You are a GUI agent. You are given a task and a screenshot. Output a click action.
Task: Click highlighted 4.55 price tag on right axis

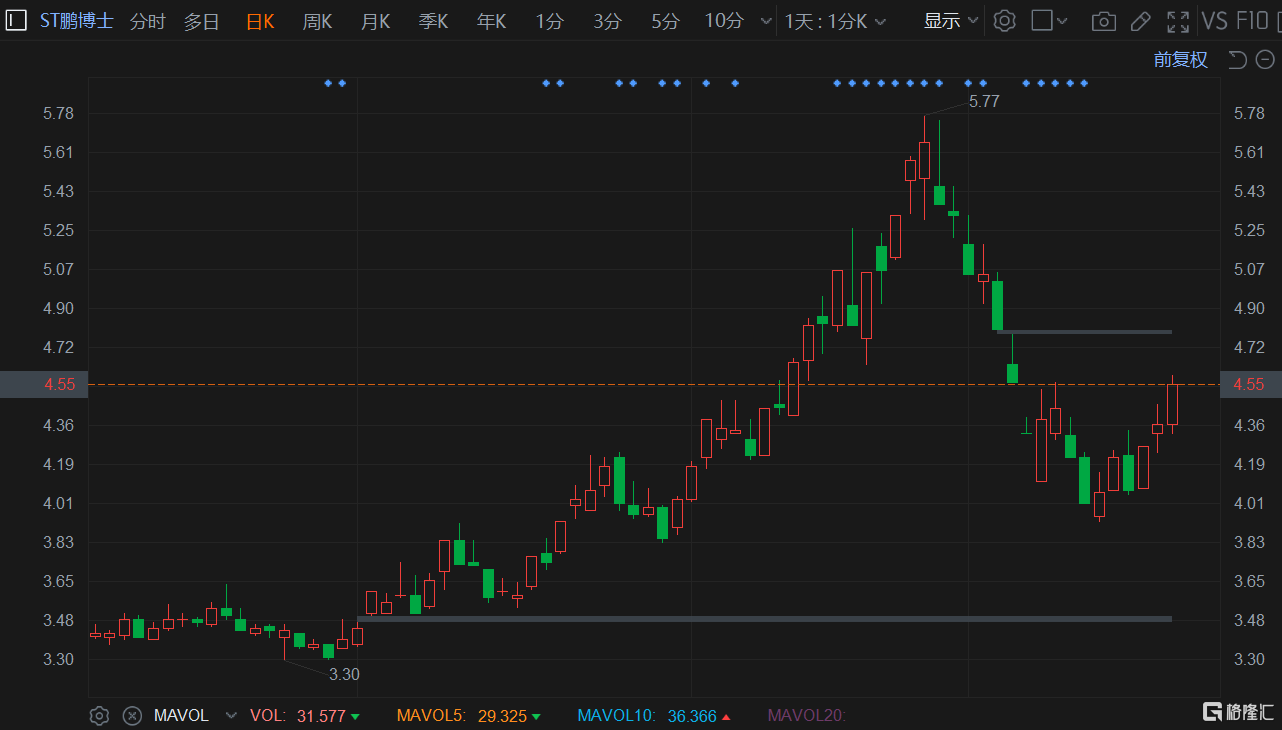pyautogui.click(x=1251, y=384)
